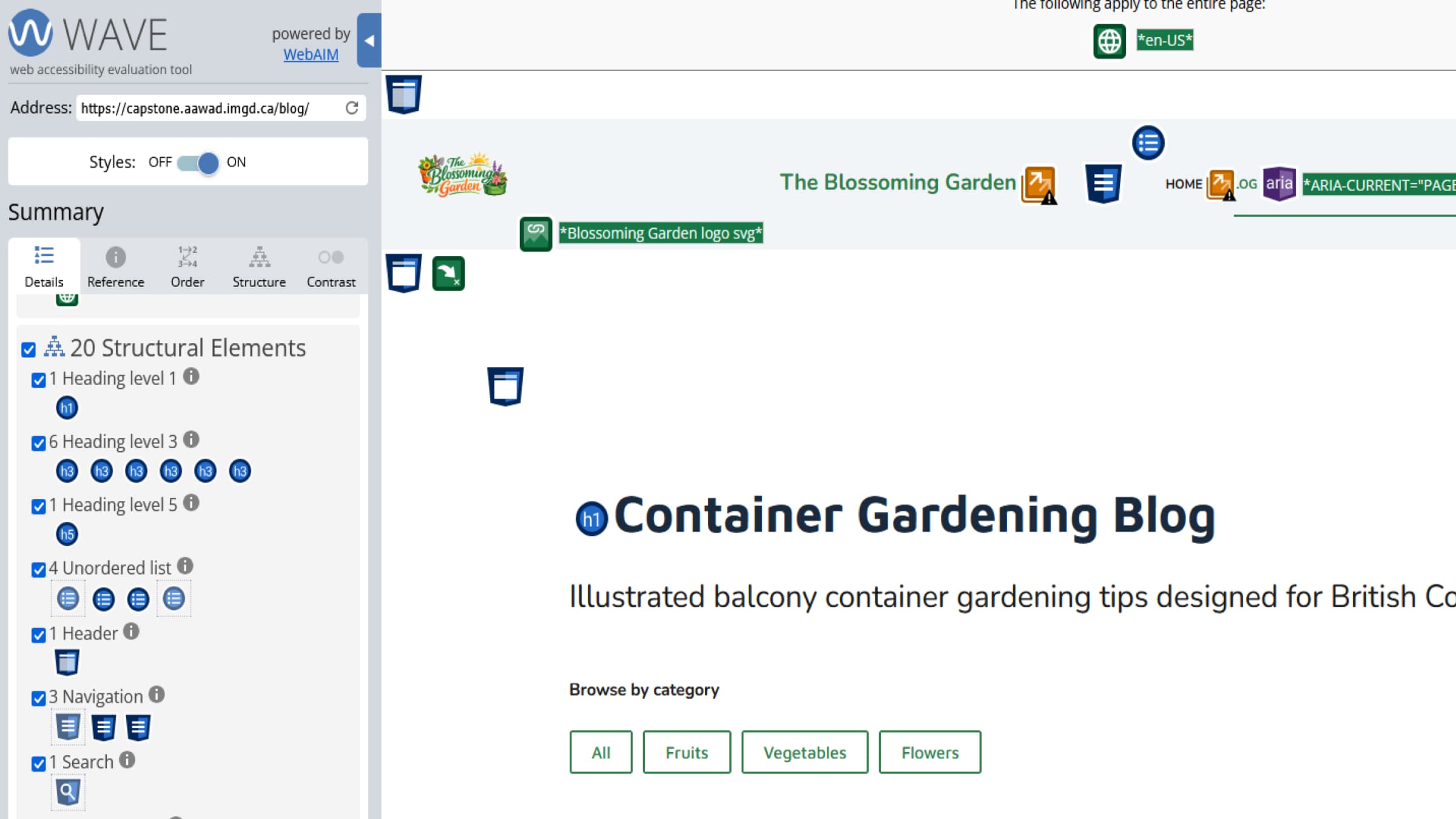Reload the address with the refresh icon
Viewport: 1456px width, 819px height.
(x=352, y=108)
